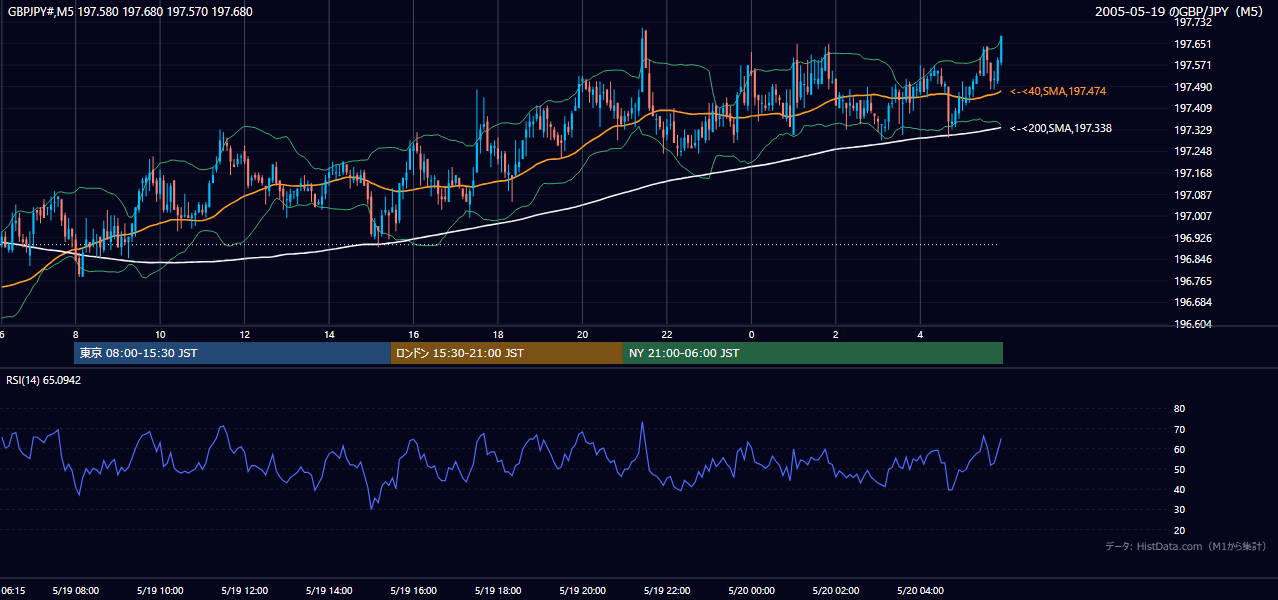Click the RSI scale 20 level label
This screenshot has width=1278, height=600.
1179,530
